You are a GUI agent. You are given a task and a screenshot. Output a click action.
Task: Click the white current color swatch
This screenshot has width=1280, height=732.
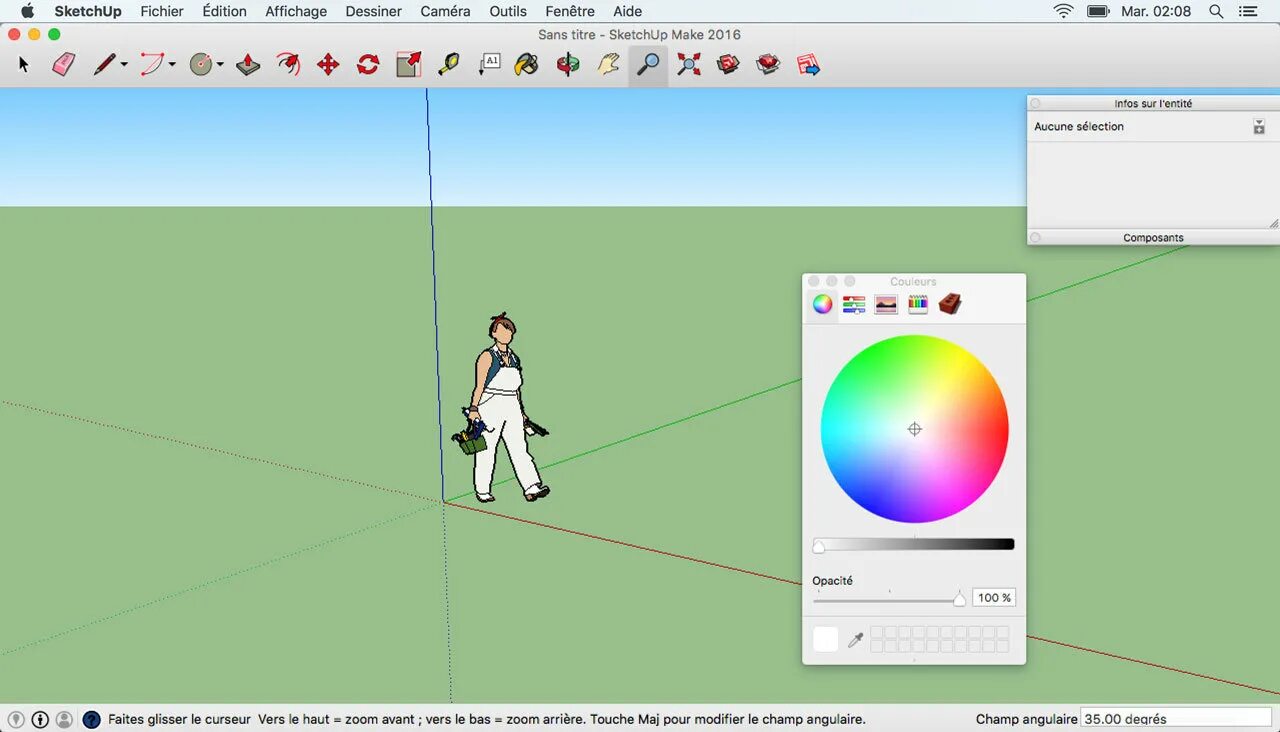point(825,639)
